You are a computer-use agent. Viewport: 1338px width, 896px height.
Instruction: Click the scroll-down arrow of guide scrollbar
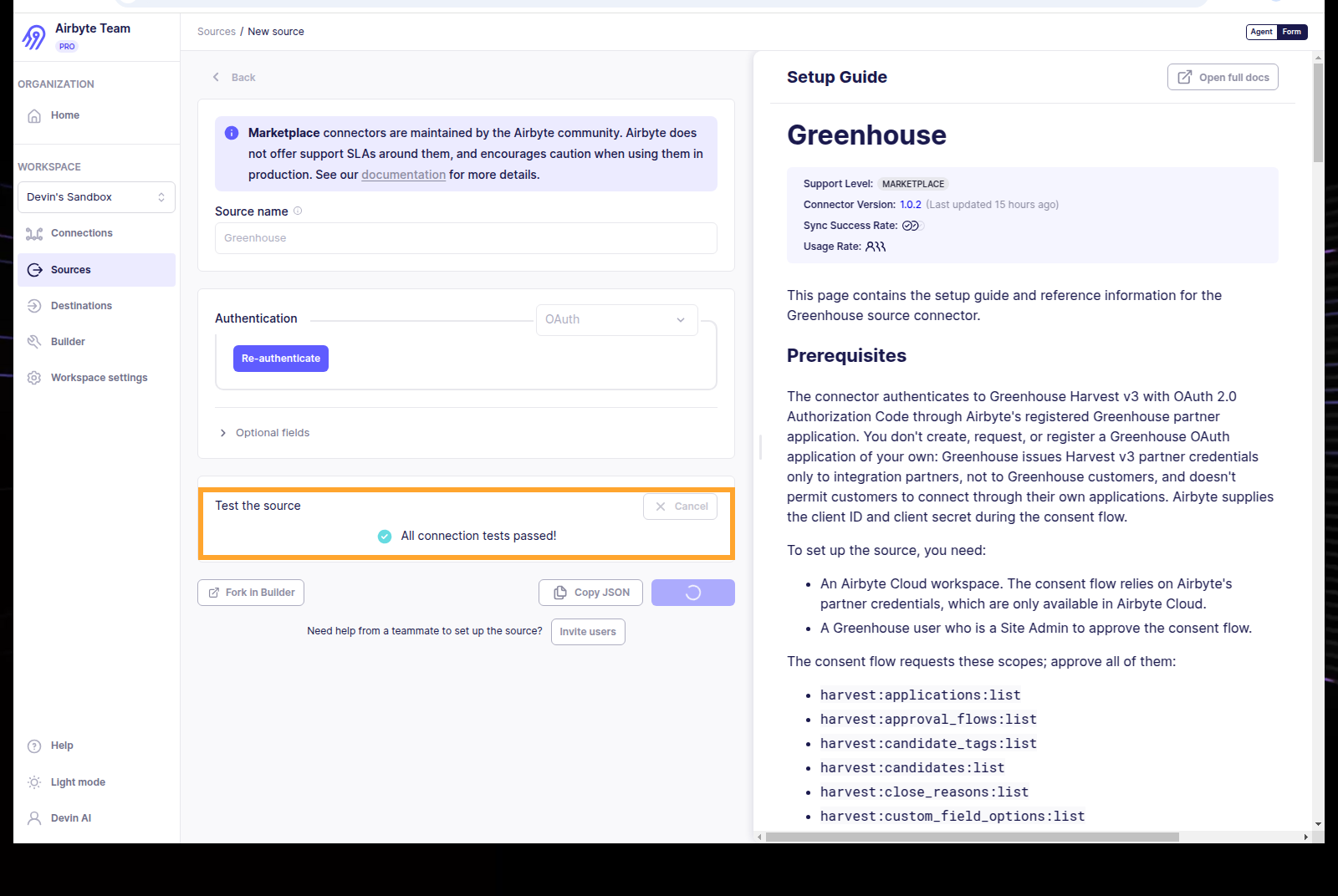1318,824
